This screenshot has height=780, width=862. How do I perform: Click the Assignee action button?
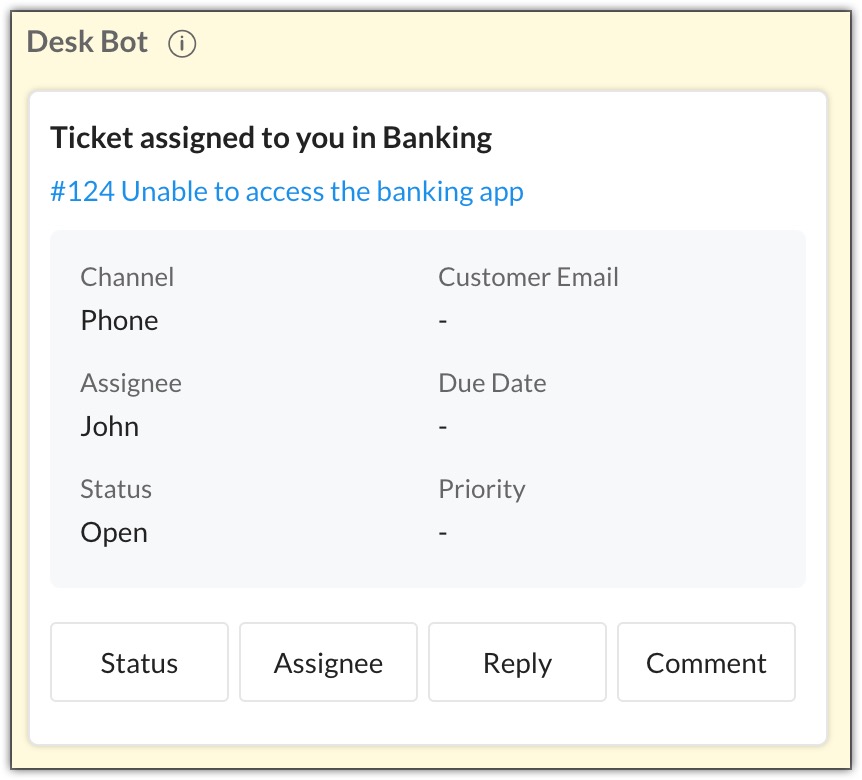328,662
